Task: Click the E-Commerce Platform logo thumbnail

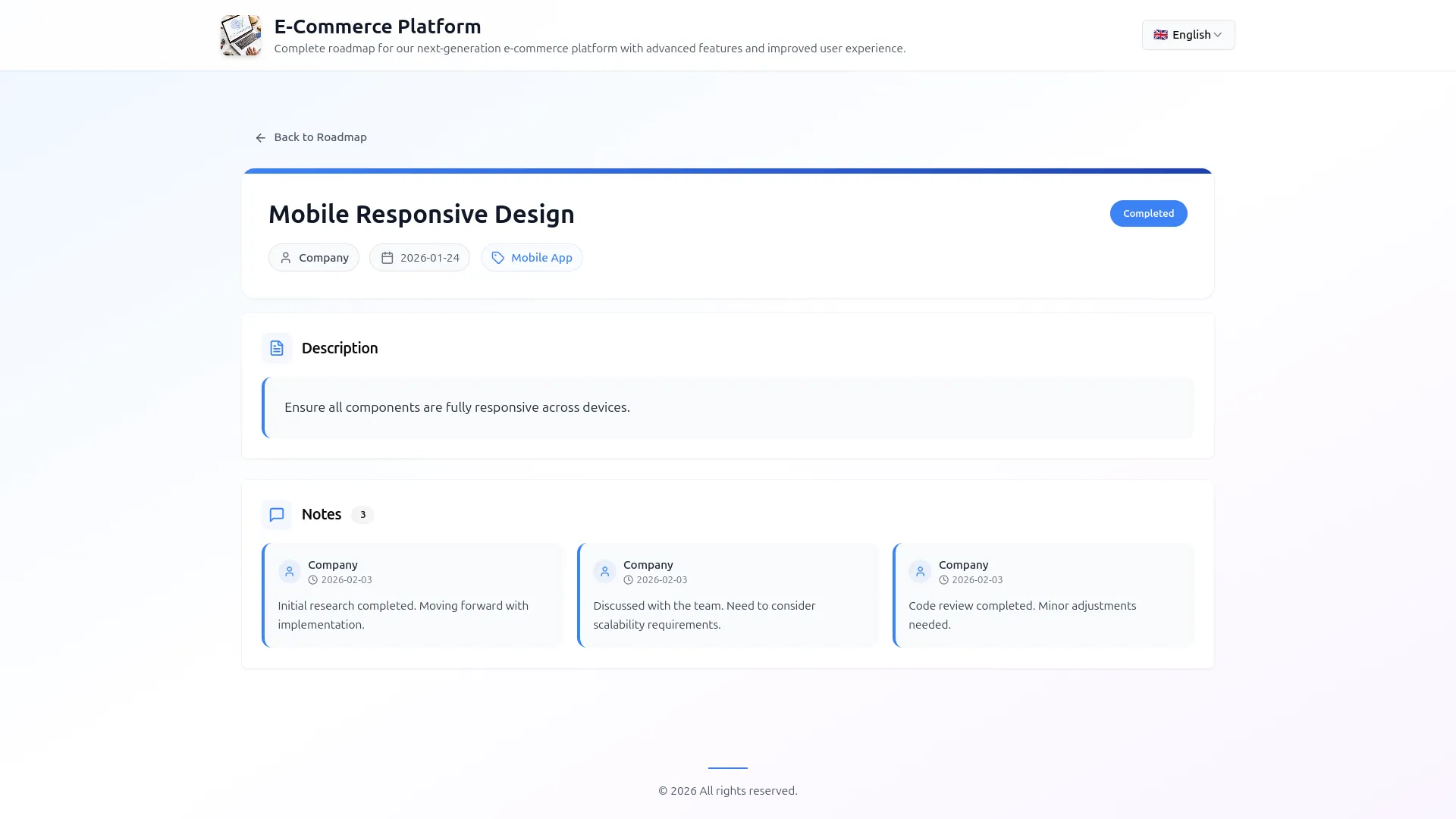Action: (x=240, y=36)
